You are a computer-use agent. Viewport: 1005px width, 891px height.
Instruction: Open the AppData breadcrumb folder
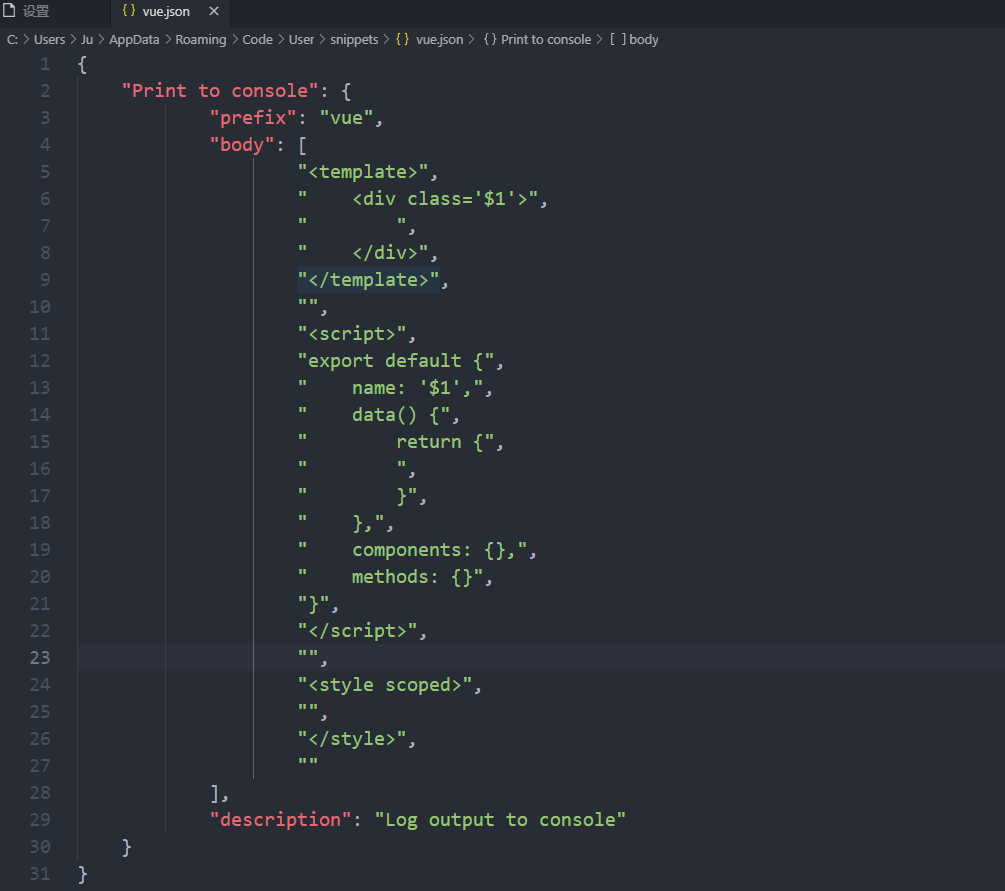coord(134,40)
